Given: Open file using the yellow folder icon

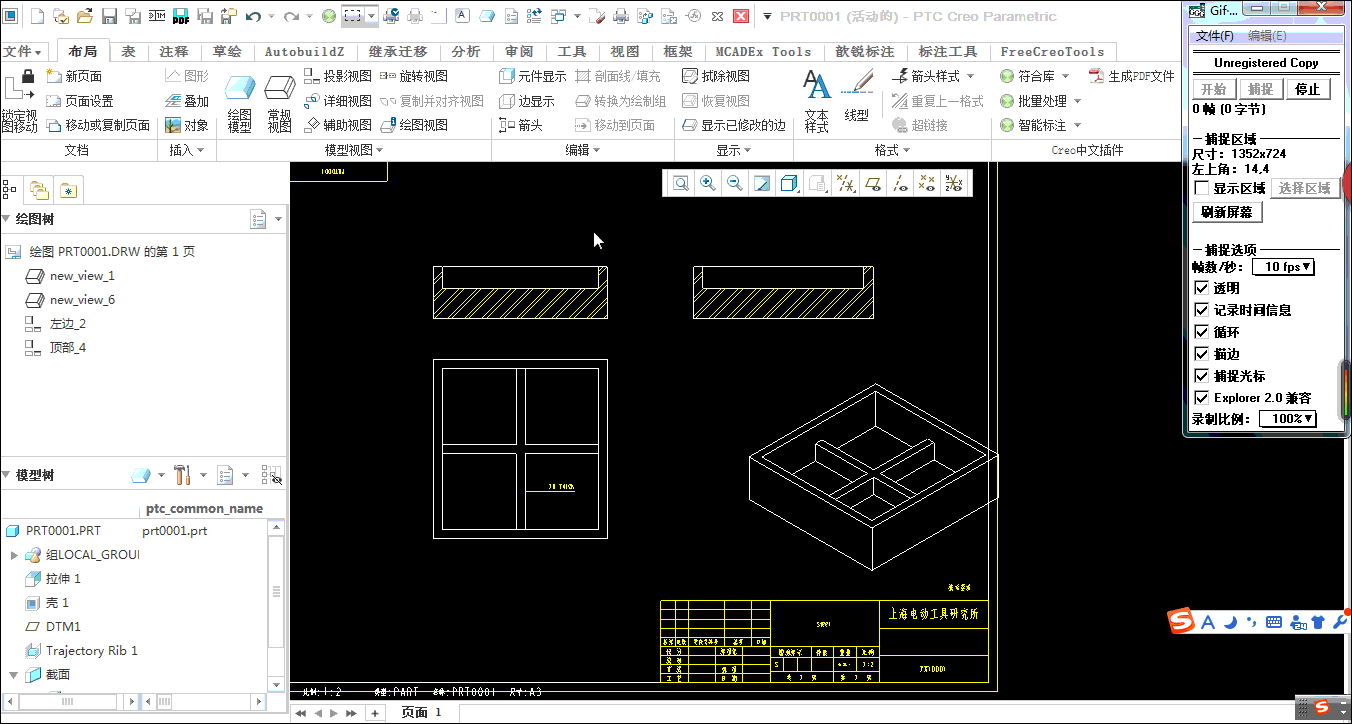Looking at the screenshot, I should coord(85,16).
